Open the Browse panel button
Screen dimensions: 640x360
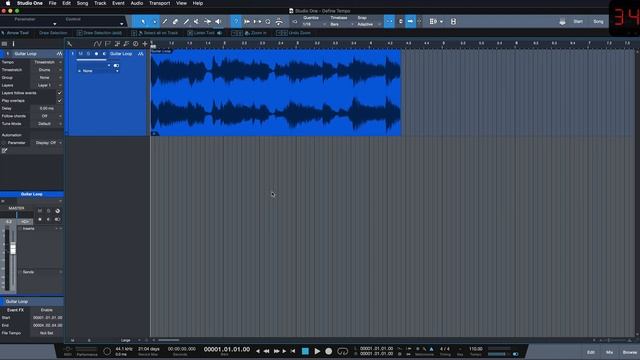tap(629, 352)
